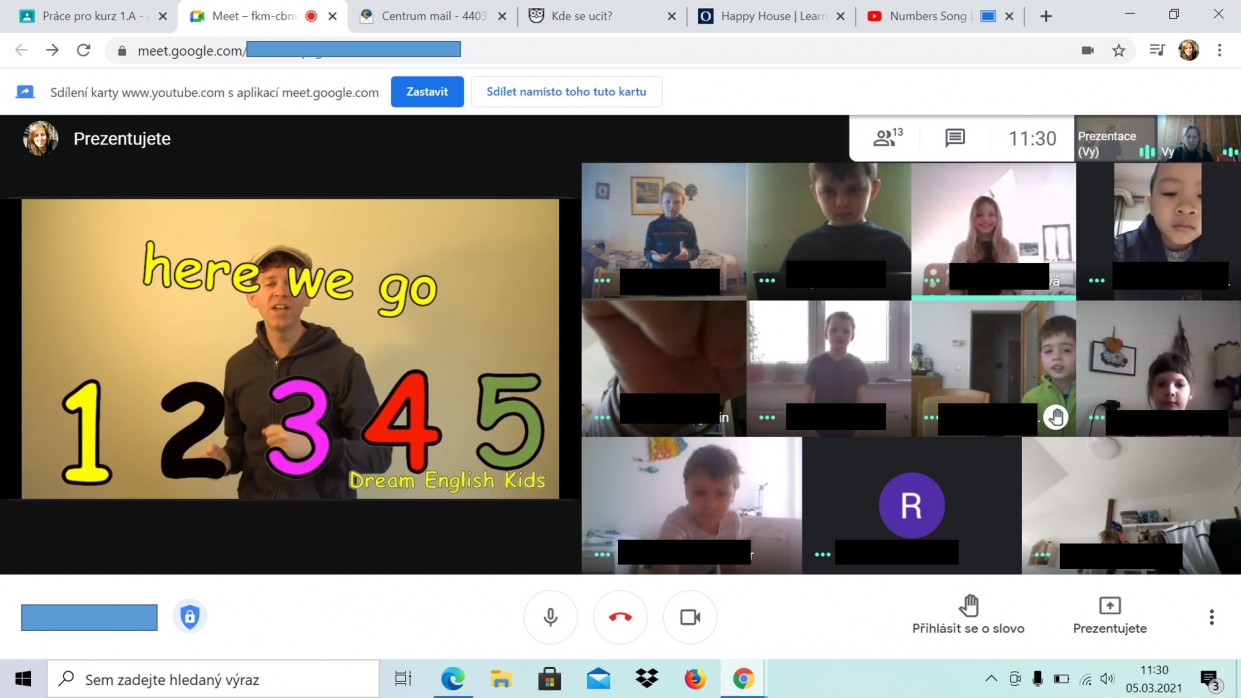Open the Meet chat panel
The height and width of the screenshot is (698, 1241).
point(955,138)
